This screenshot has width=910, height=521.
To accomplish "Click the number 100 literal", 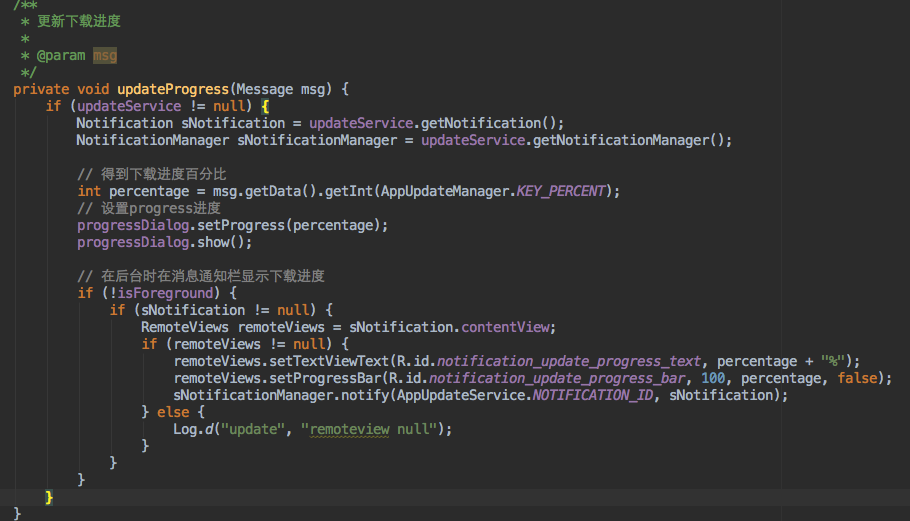I will click(713, 378).
